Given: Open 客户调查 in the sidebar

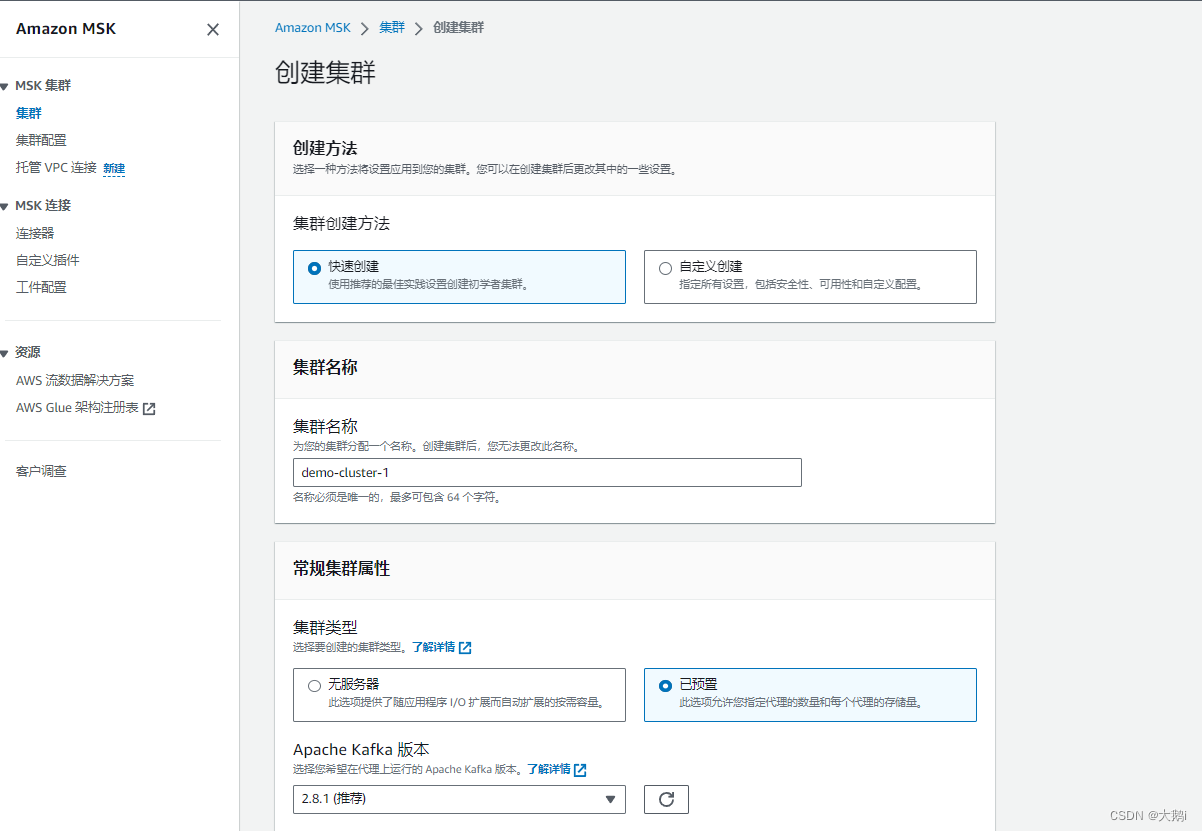Looking at the screenshot, I should 41,471.
